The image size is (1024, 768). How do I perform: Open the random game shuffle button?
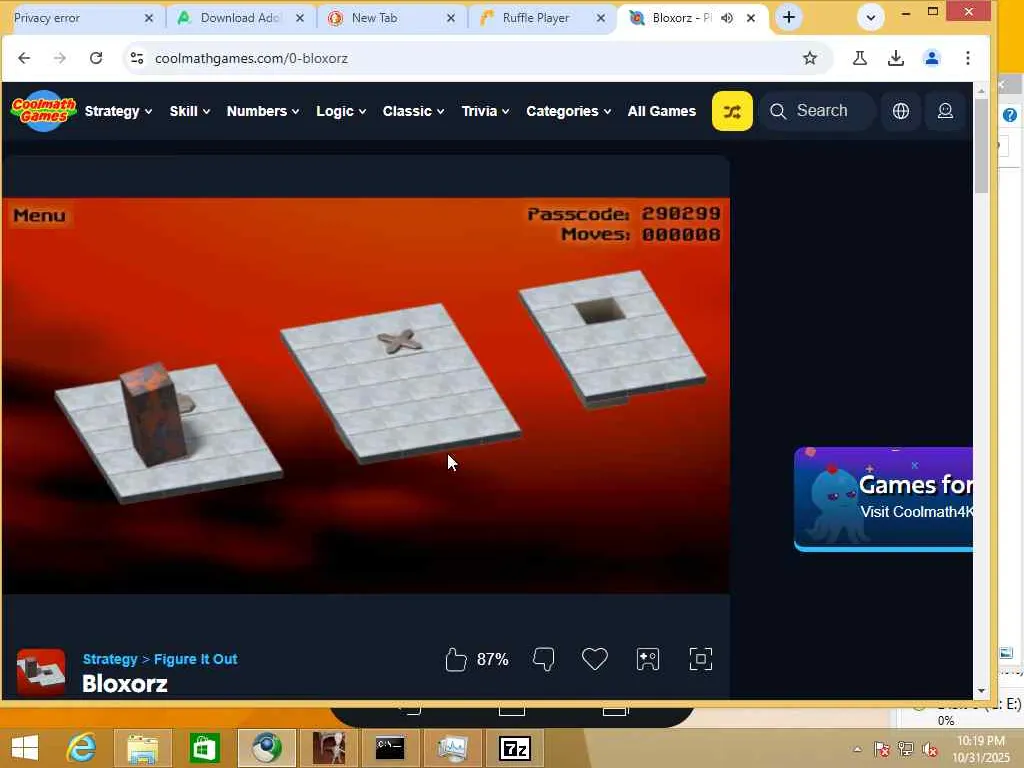pos(731,111)
